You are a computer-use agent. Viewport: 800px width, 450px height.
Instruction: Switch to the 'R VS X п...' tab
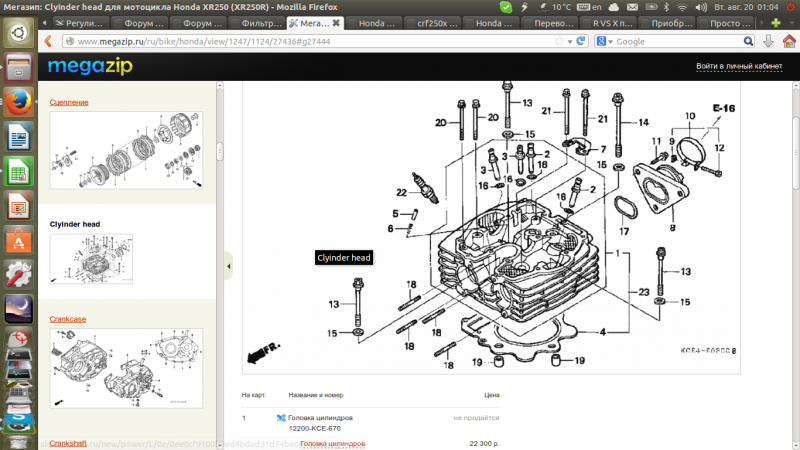pos(608,23)
